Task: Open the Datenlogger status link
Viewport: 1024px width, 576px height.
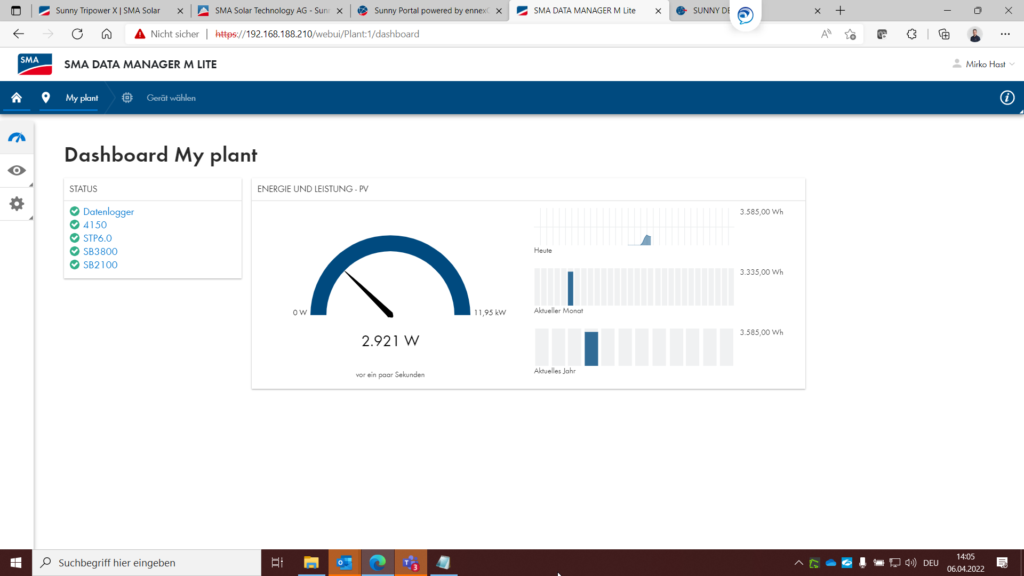Action: (x=108, y=212)
